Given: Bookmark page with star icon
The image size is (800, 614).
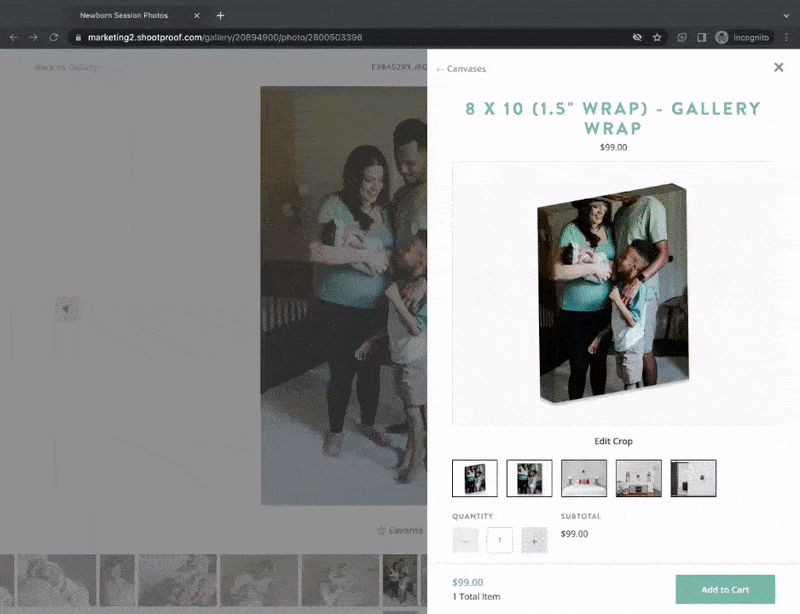Looking at the screenshot, I should click(x=657, y=37).
